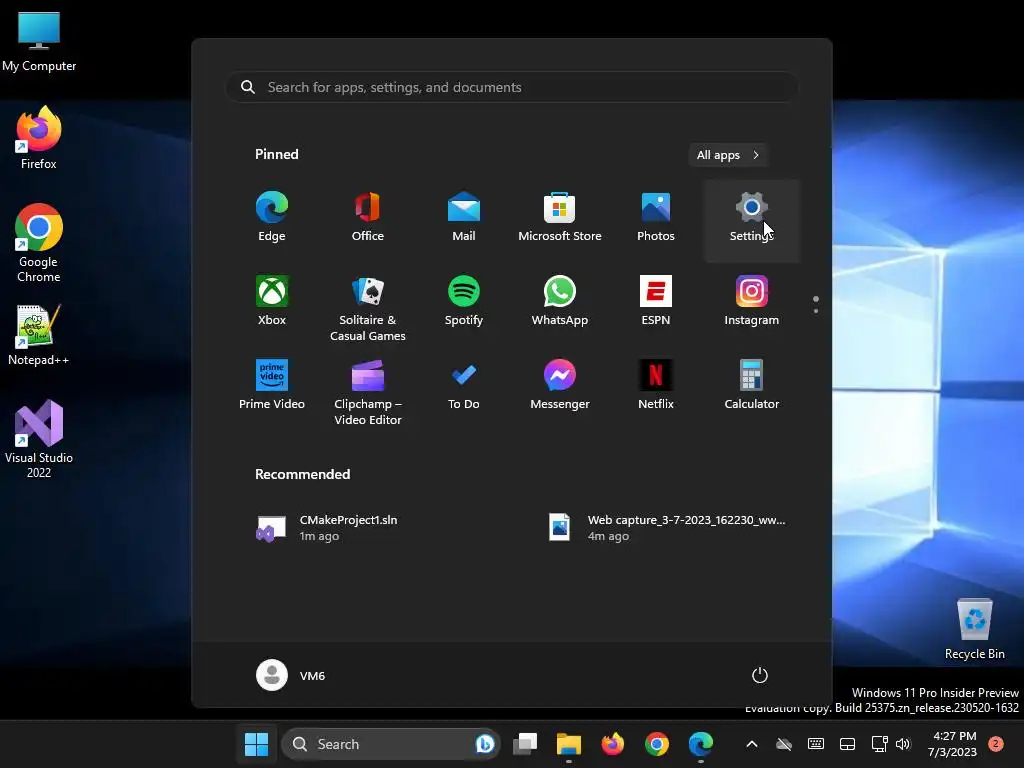Go to next pinned apps page dots
Screen dimensions: 1024x768
click(816, 305)
